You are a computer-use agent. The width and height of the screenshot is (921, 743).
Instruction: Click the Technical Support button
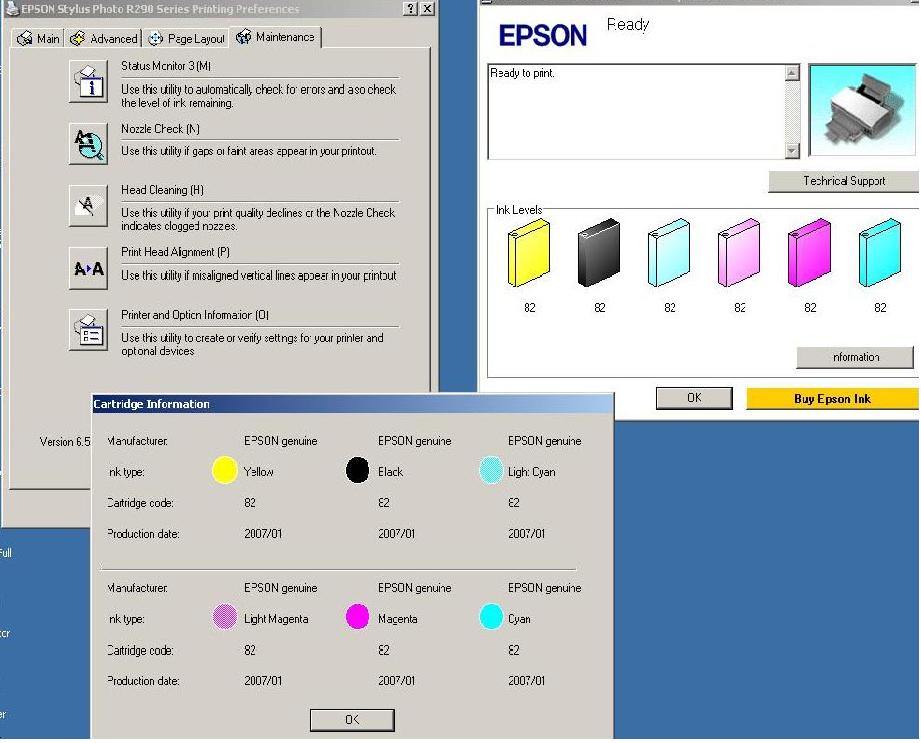843,181
